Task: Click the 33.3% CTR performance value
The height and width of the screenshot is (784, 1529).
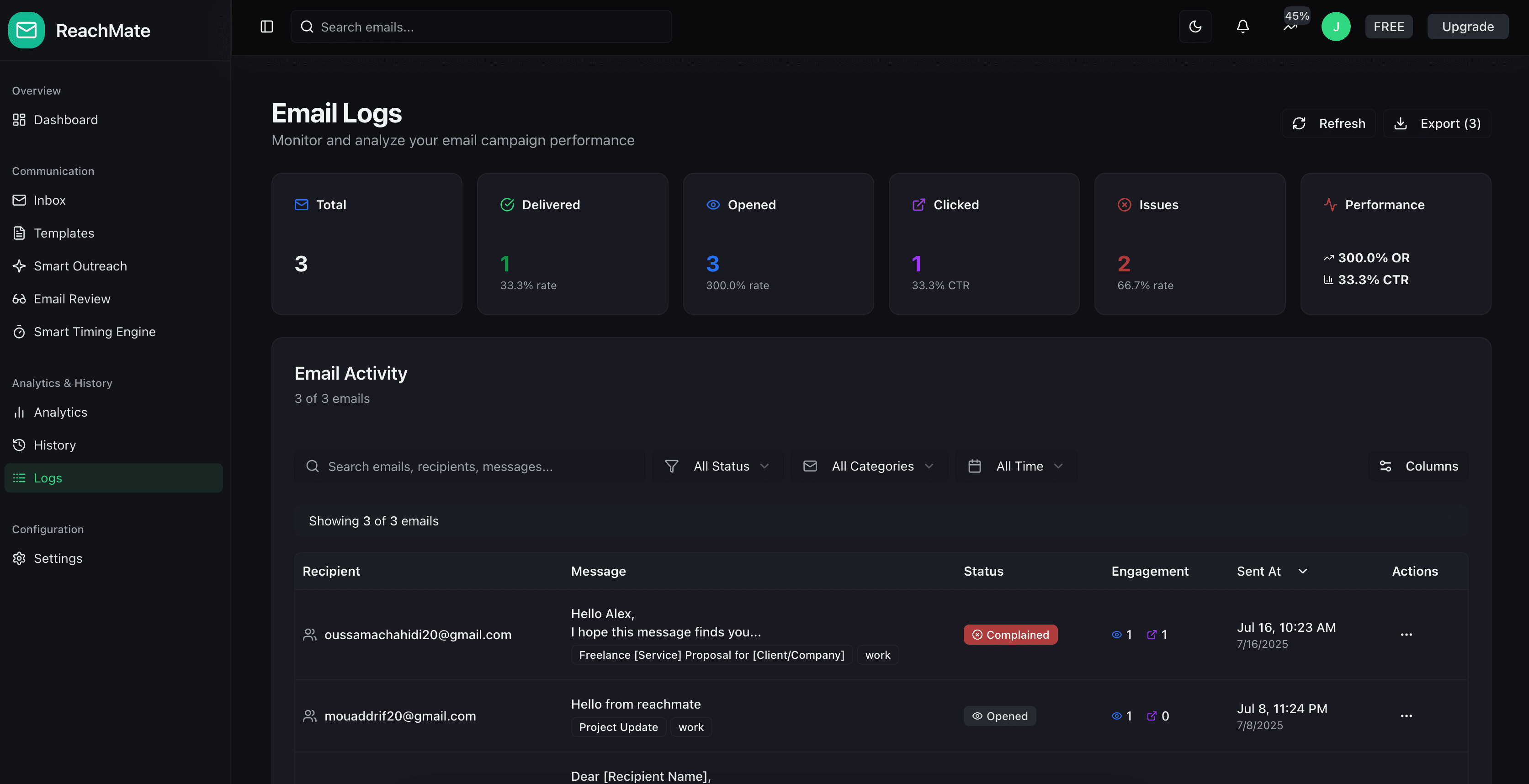Action: click(1373, 280)
